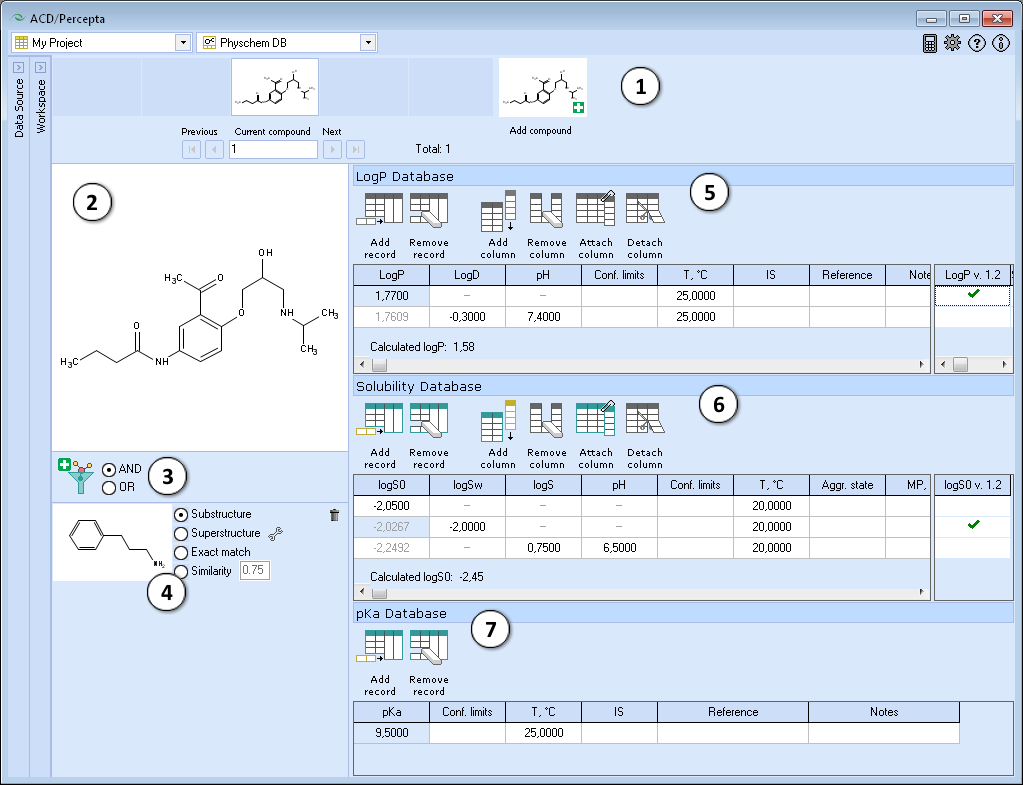Click the Workspace vertical tab
Image resolution: width=1023 pixels, height=785 pixels.
pyautogui.click(x=41, y=106)
